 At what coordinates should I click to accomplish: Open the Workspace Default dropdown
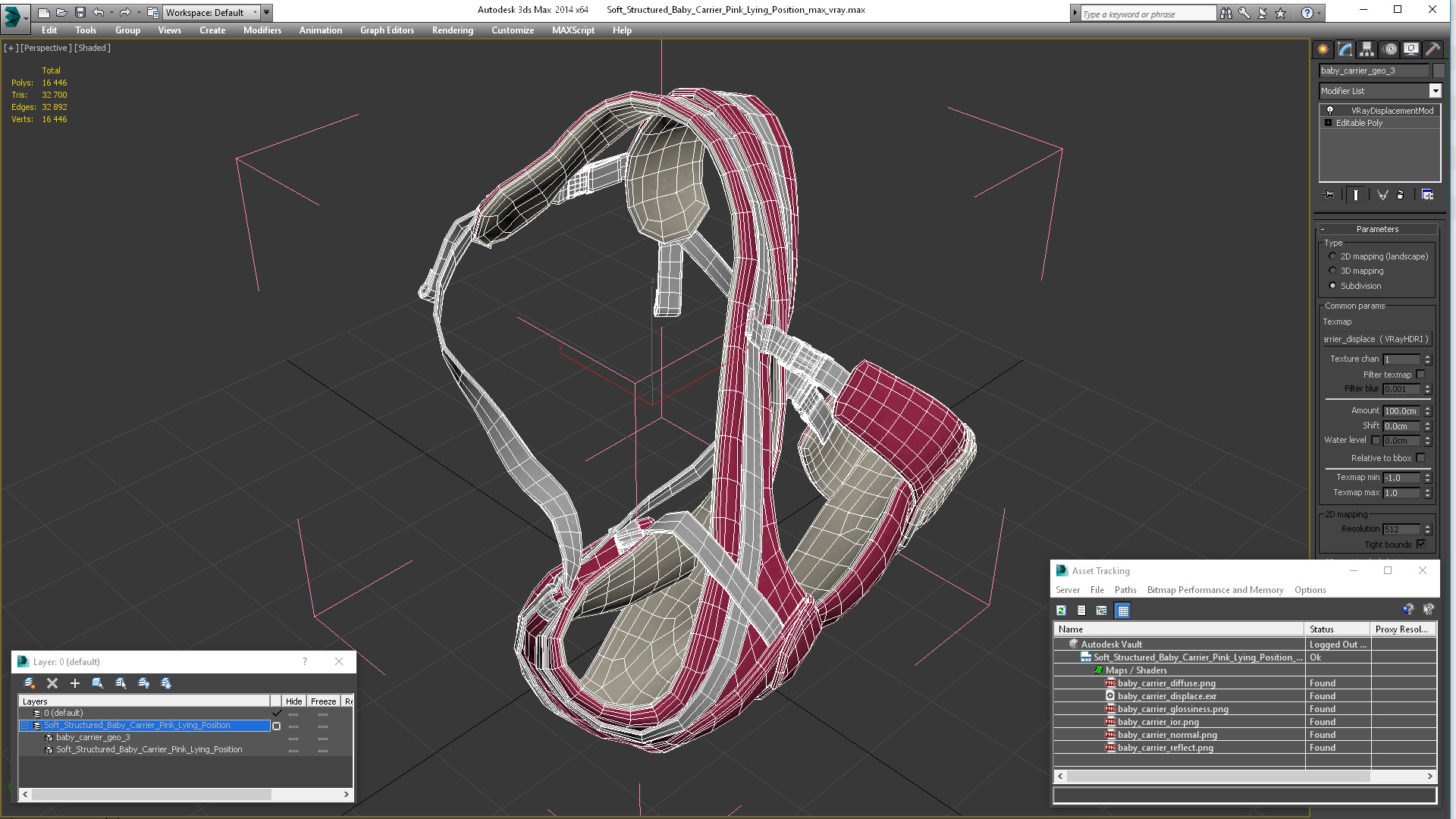(255, 12)
